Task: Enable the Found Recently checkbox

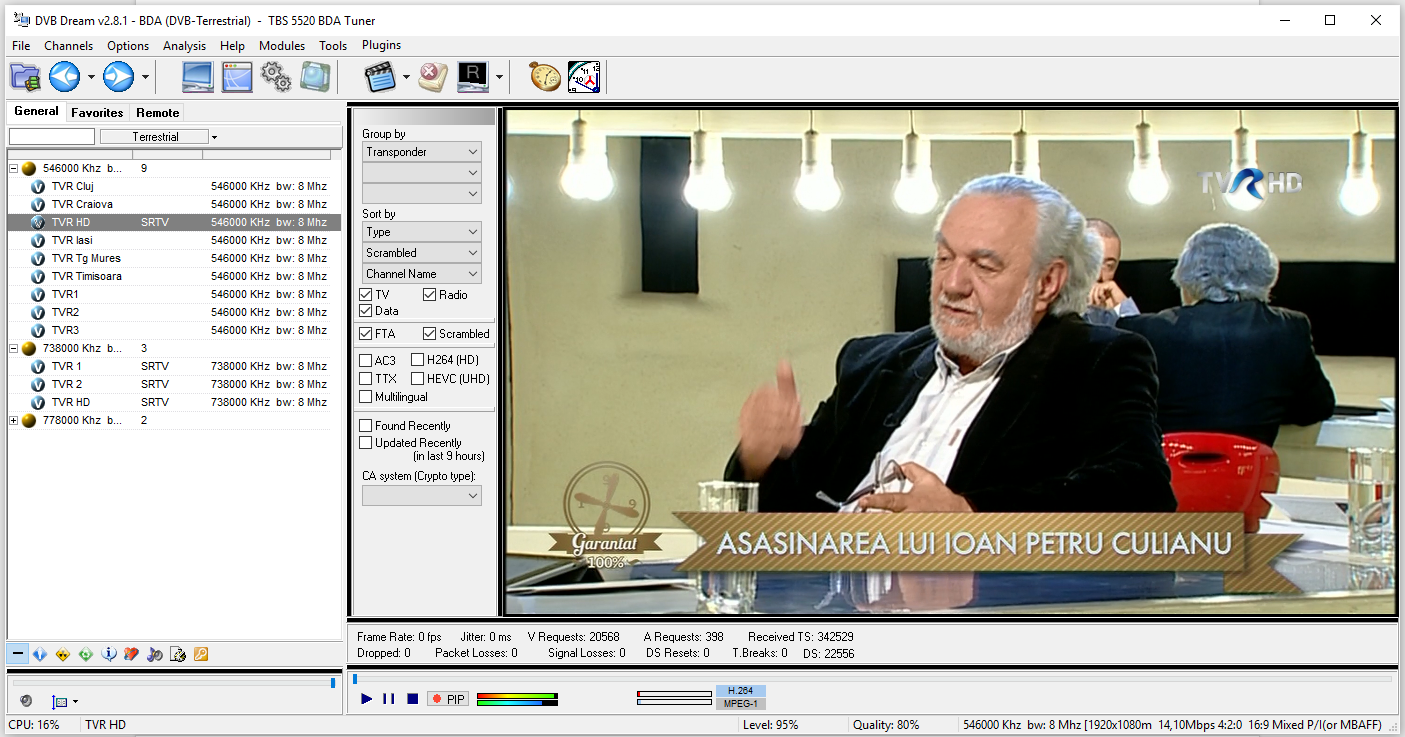Action: 366,426
